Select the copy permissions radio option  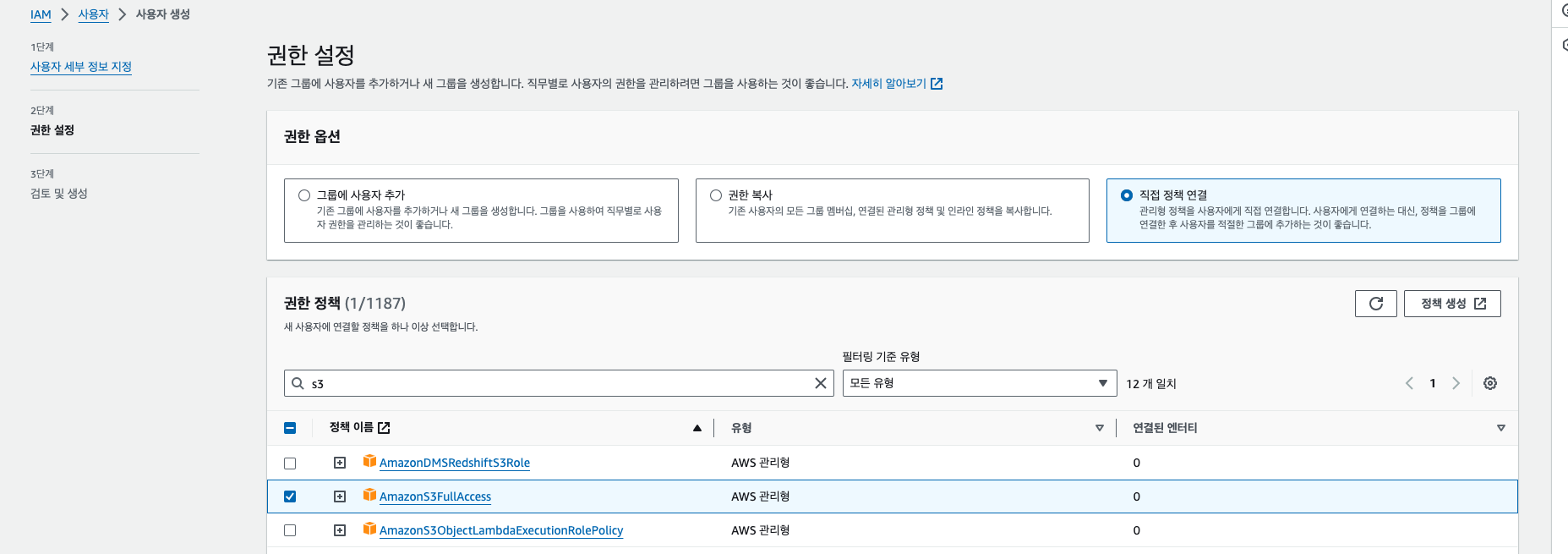pyautogui.click(x=716, y=195)
